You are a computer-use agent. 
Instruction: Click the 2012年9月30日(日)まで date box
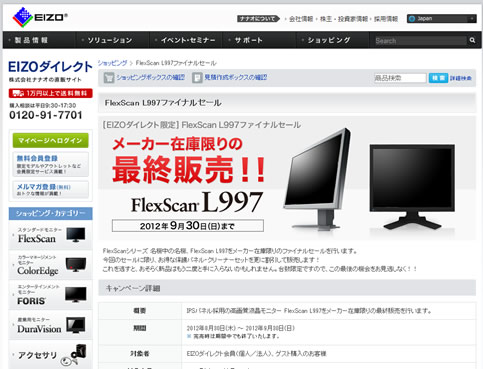[x=188, y=226]
